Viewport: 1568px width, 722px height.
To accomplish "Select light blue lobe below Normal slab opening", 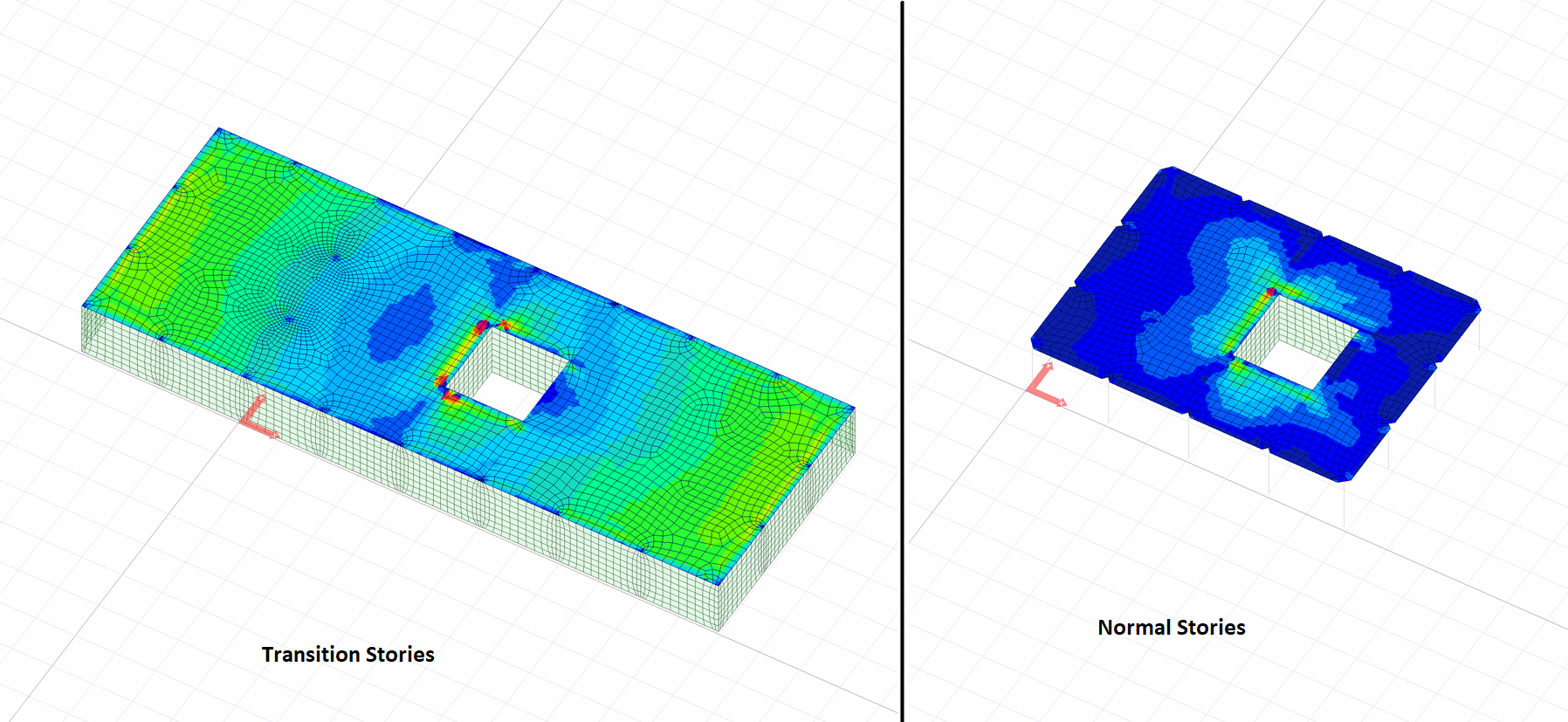I will tap(1283, 428).
